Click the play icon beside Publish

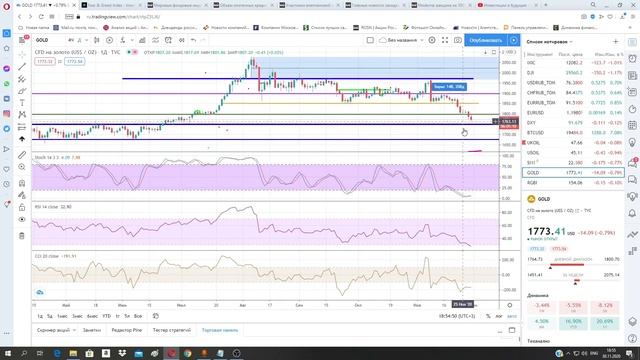513,40
